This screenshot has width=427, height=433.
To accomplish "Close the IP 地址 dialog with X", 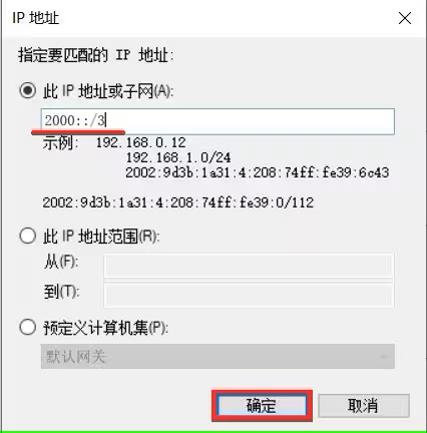I will pos(405,18).
